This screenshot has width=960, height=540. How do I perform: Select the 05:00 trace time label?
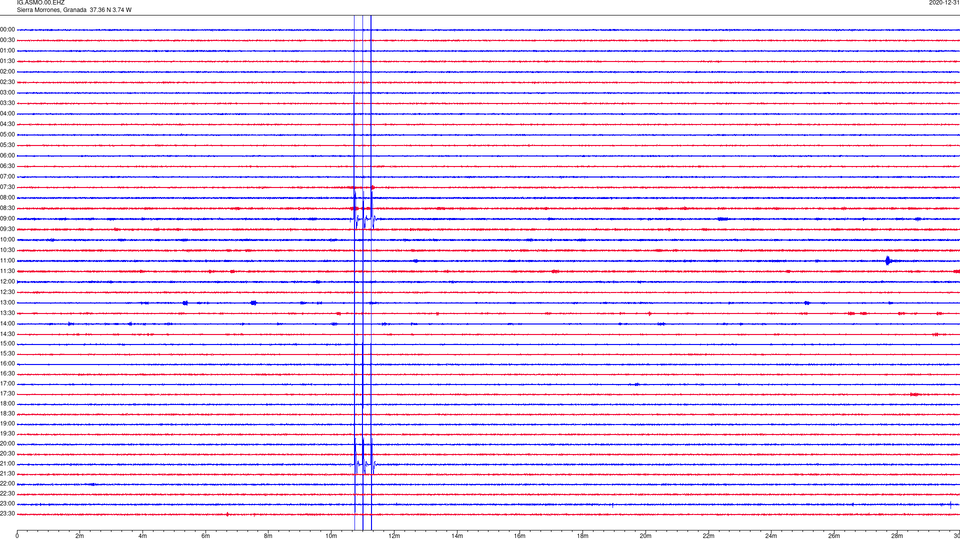point(7,135)
